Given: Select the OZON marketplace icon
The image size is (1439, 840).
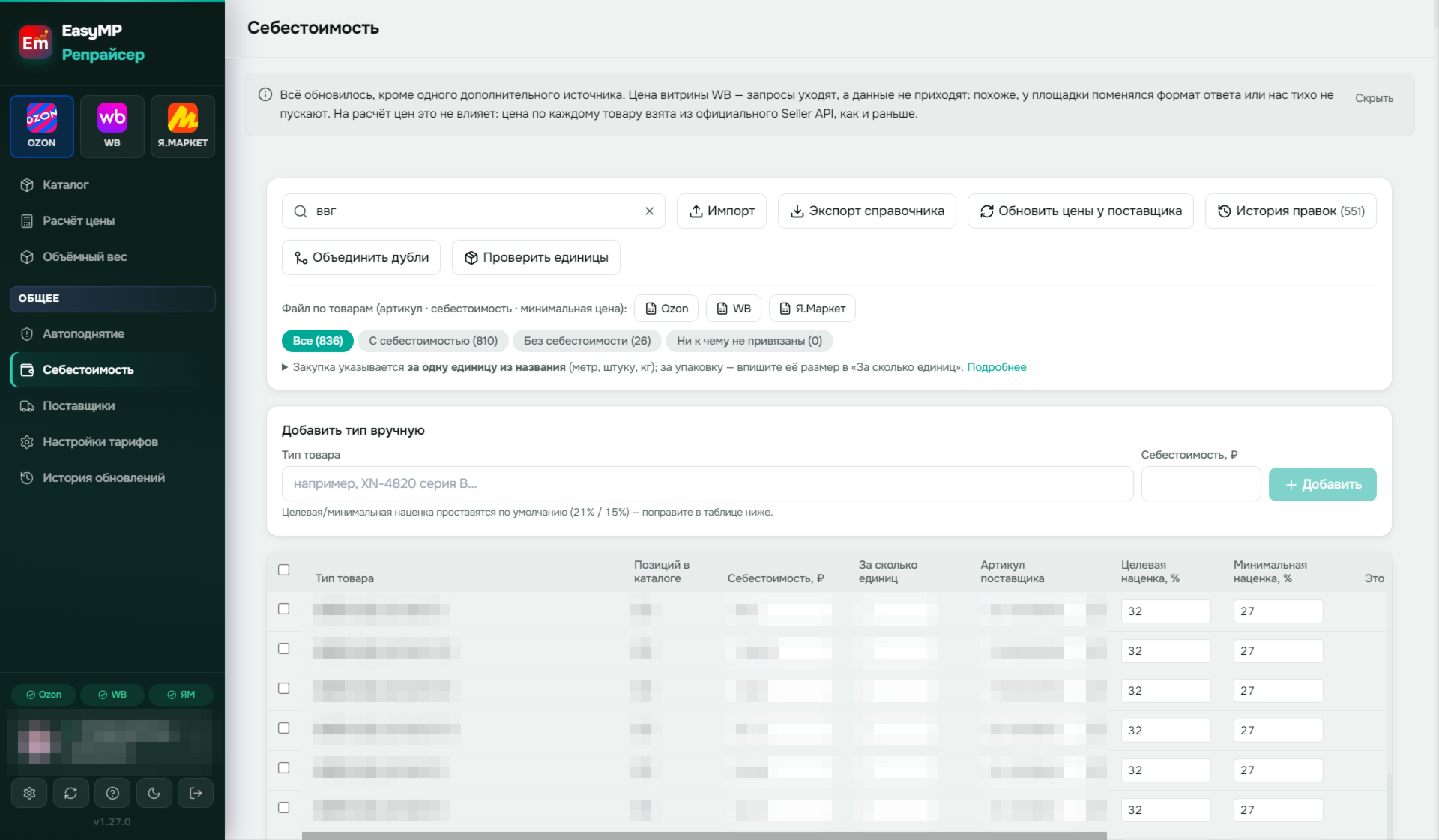Looking at the screenshot, I should [x=42, y=126].
